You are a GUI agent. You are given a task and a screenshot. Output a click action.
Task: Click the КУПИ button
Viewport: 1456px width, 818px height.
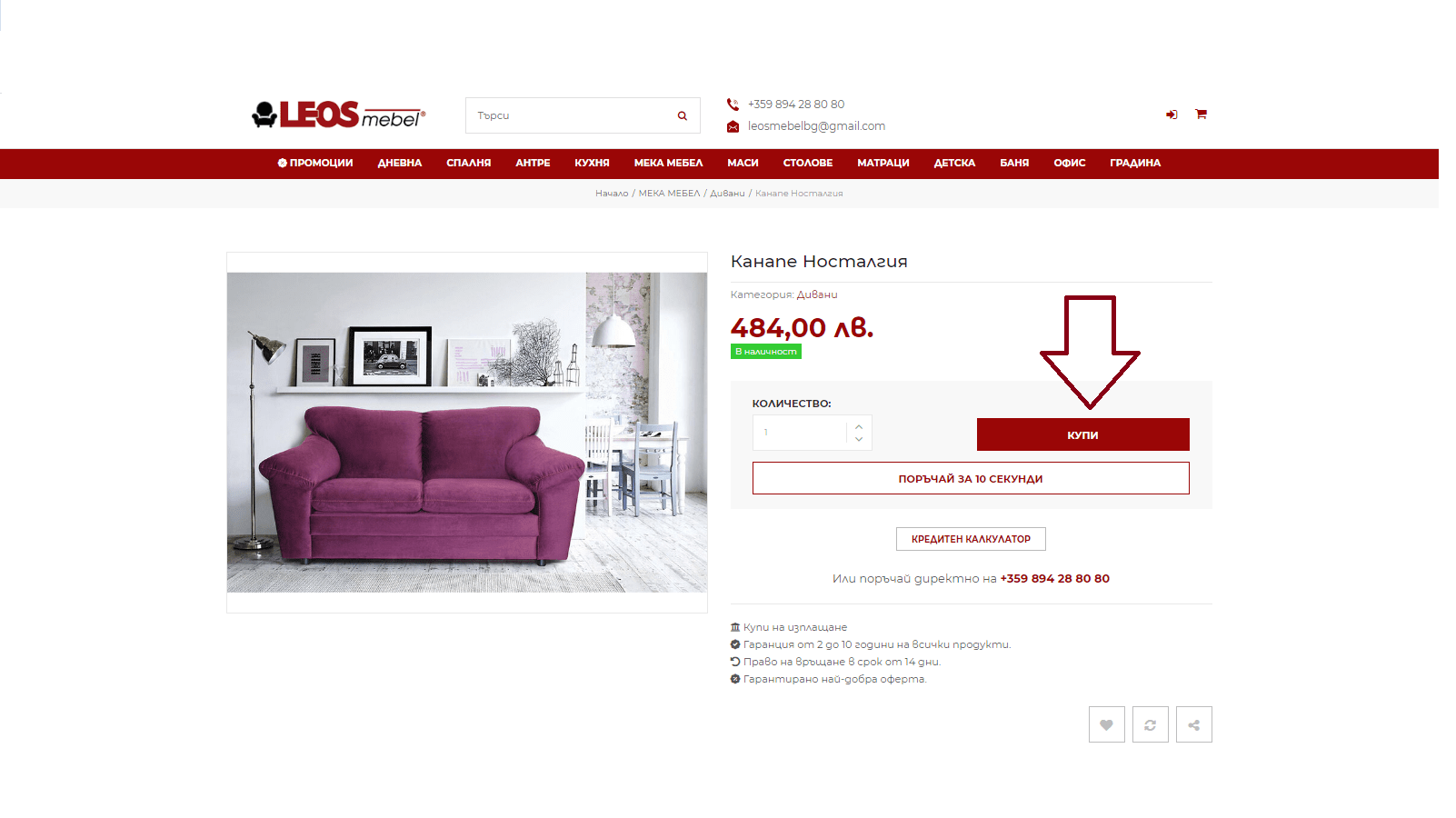(x=1082, y=434)
